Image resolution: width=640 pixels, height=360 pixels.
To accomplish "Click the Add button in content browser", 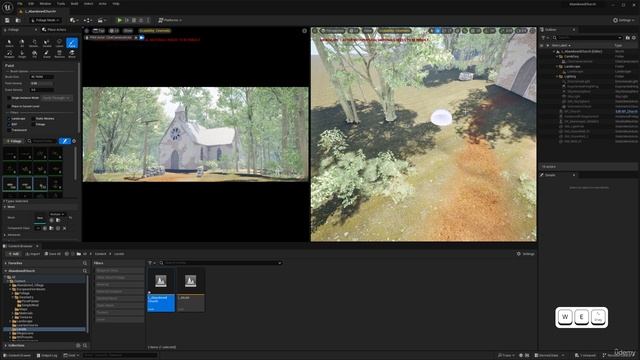I will coord(13,254).
